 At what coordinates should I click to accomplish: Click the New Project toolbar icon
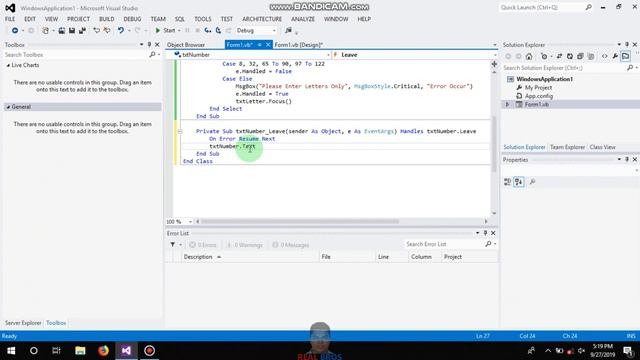pyautogui.click(x=45, y=31)
